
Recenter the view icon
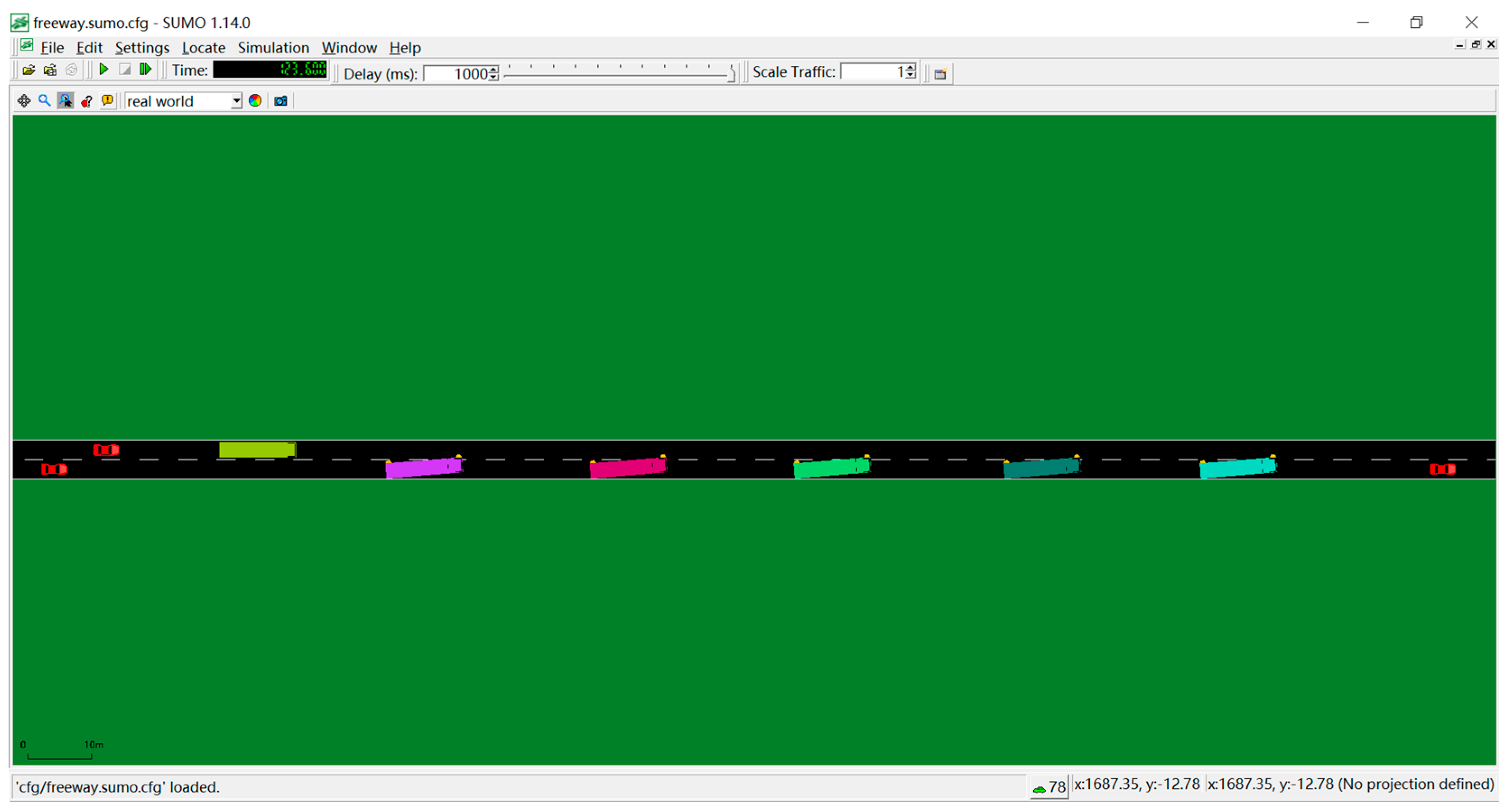(x=23, y=101)
